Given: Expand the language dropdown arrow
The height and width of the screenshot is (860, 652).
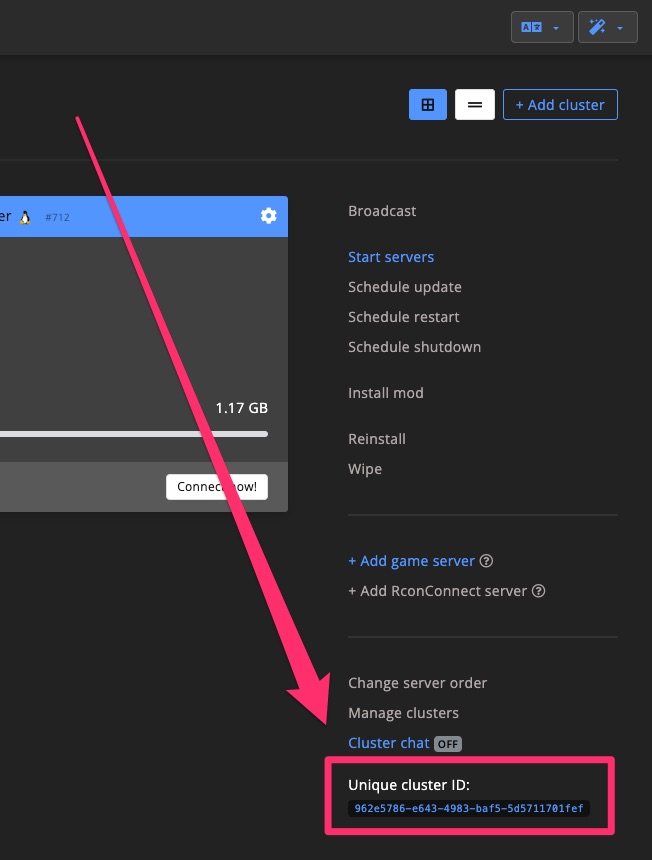Looking at the screenshot, I should [x=556, y=27].
